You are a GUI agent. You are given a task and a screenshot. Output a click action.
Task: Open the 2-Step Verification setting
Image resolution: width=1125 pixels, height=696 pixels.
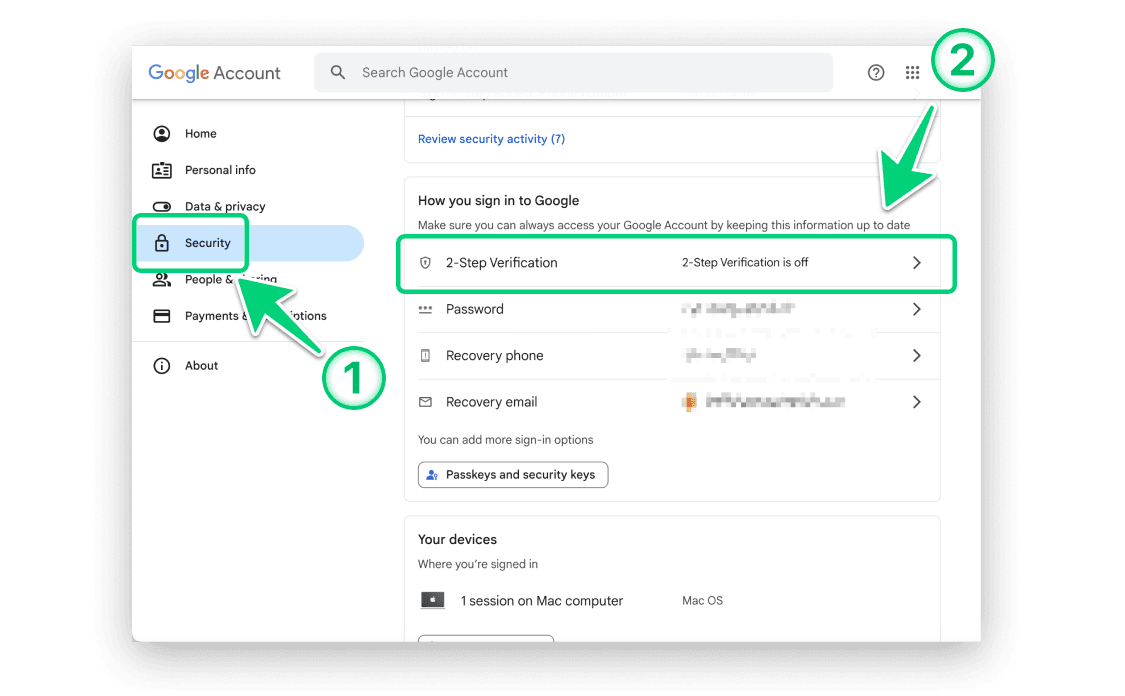pos(502,263)
